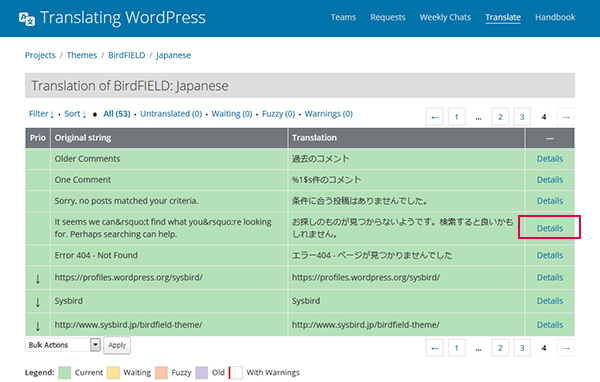Screen dimensions: 600x382
Task: Expand the Filter options
Action: tap(41, 114)
